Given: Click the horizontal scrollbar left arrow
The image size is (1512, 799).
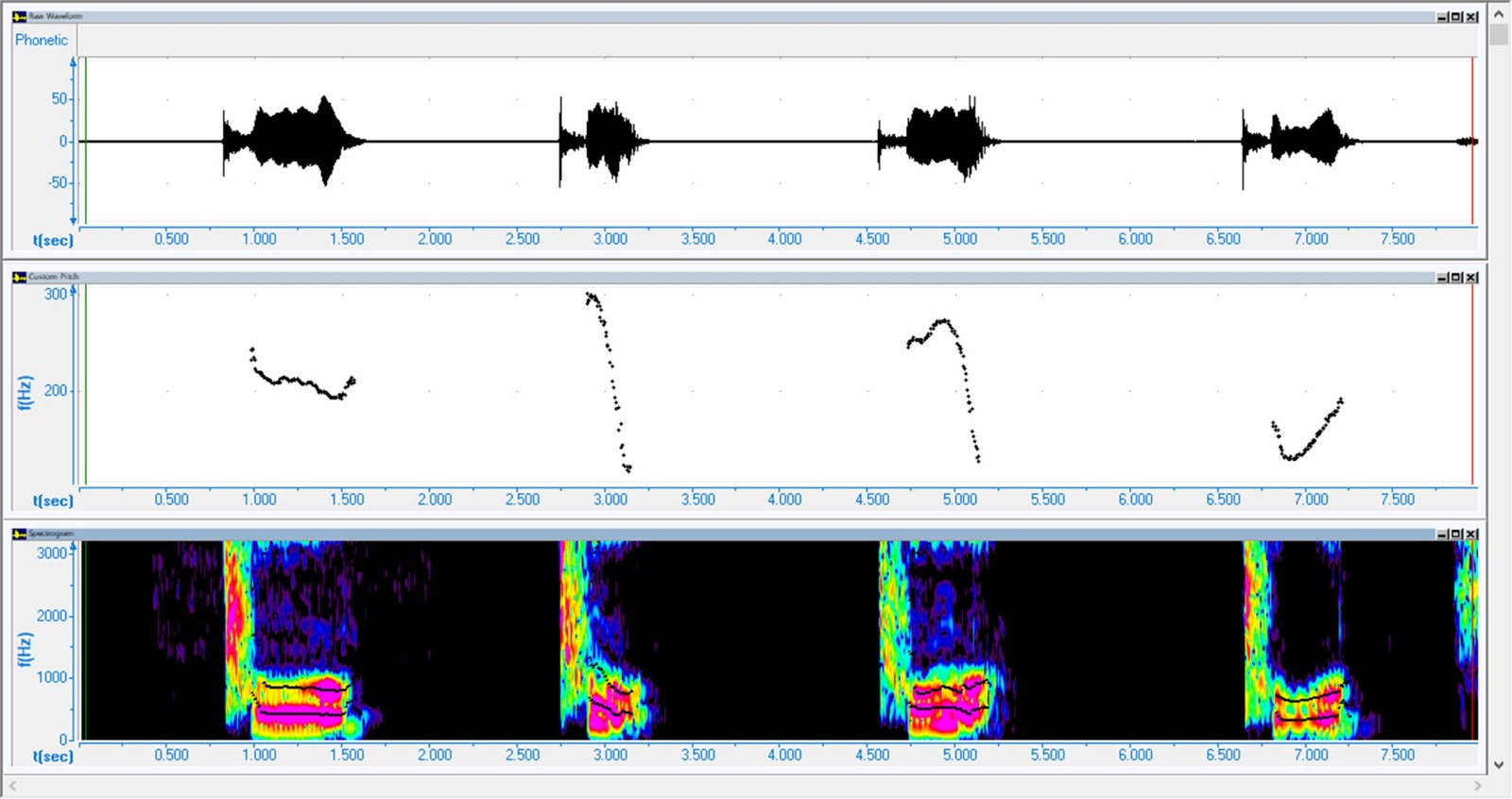Looking at the screenshot, I should 12,786.
